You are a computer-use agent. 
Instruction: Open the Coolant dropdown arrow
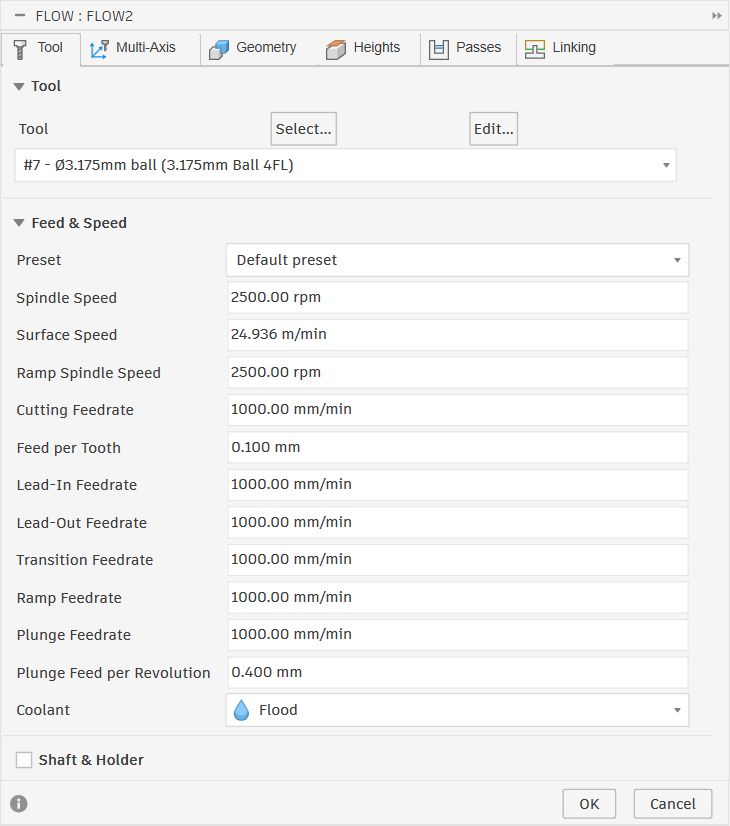(x=677, y=710)
